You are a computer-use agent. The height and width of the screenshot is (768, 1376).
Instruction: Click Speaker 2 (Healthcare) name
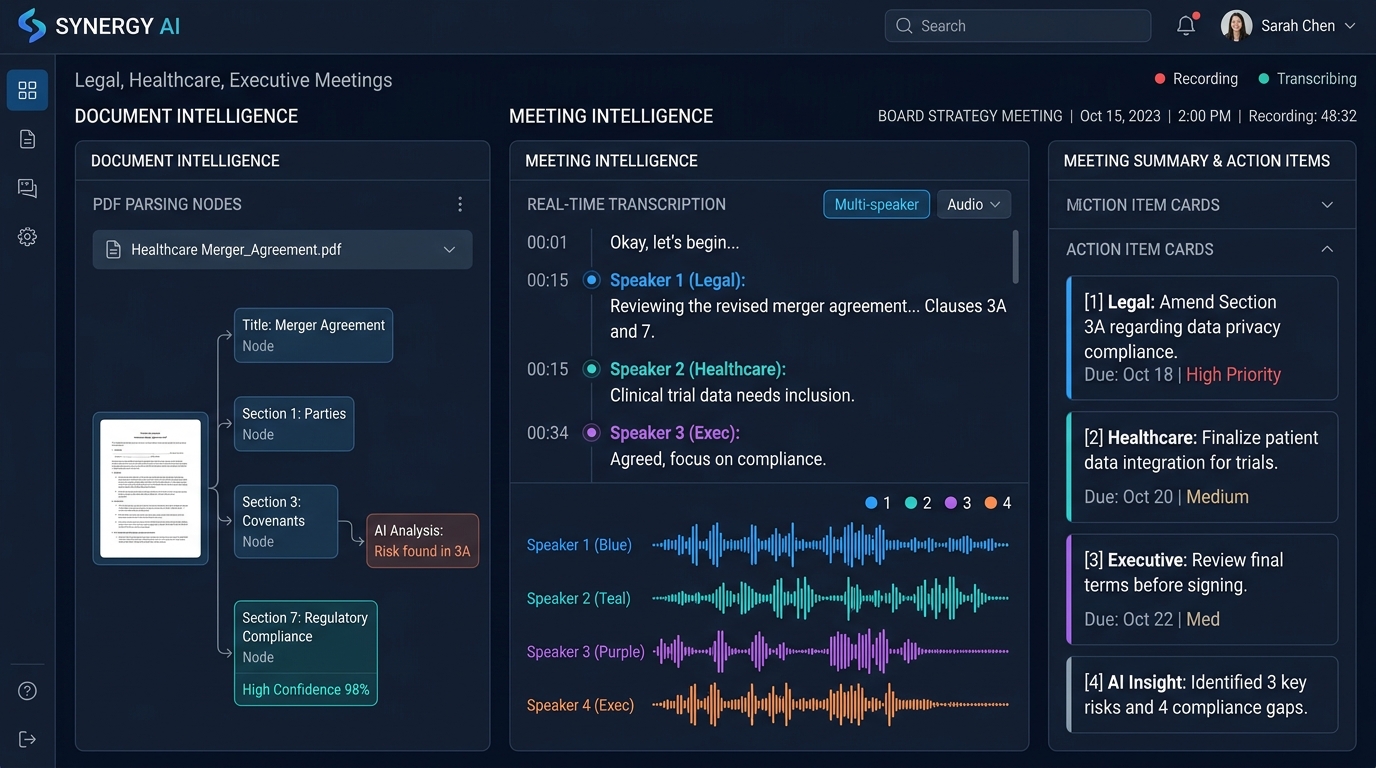[698, 369]
